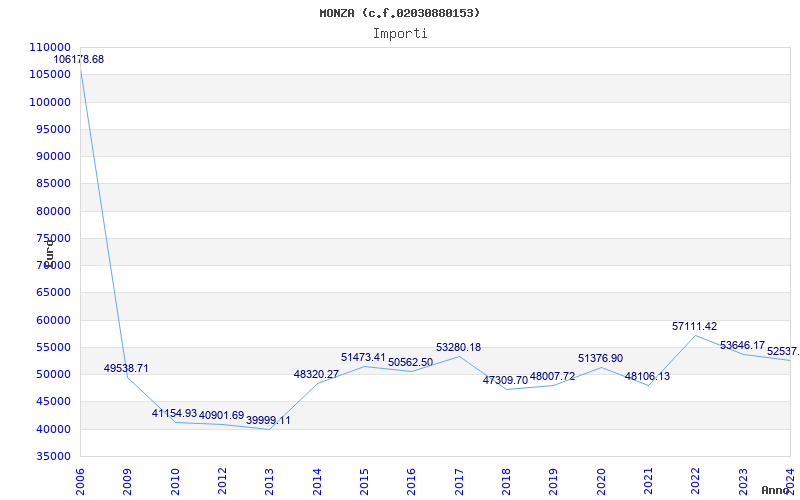Click the x-axis year 2016
The image size is (800, 500).
point(411,482)
